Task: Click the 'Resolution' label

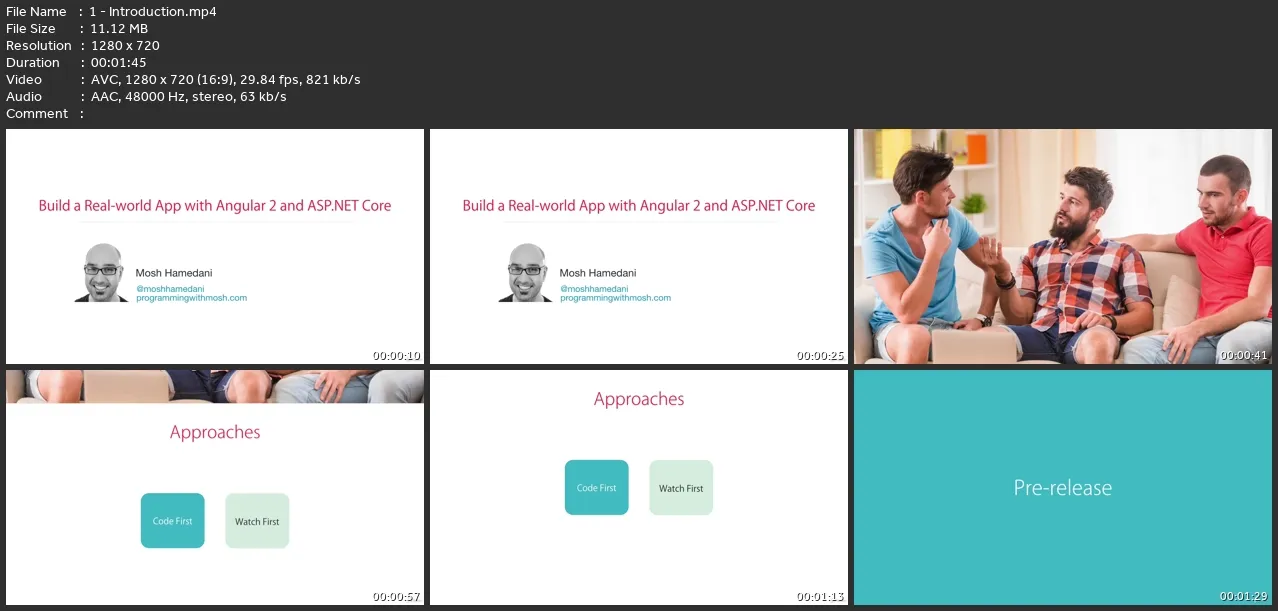Action: pyautogui.click(x=39, y=45)
